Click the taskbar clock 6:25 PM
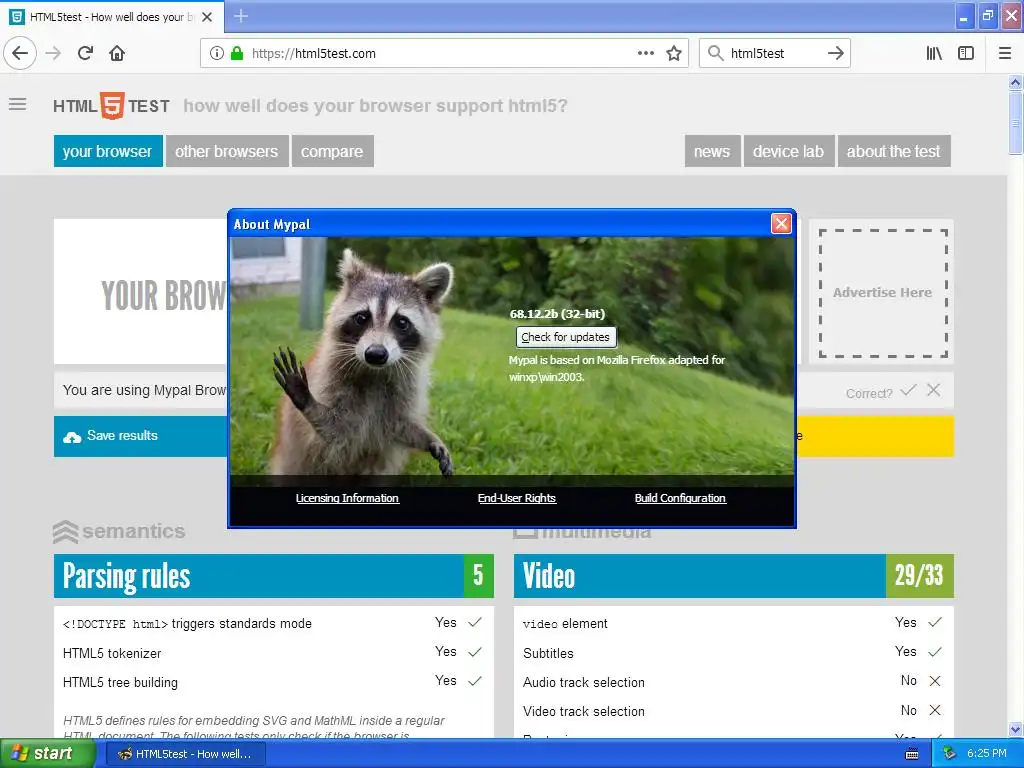The width and height of the screenshot is (1024, 768). tap(987, 754)
